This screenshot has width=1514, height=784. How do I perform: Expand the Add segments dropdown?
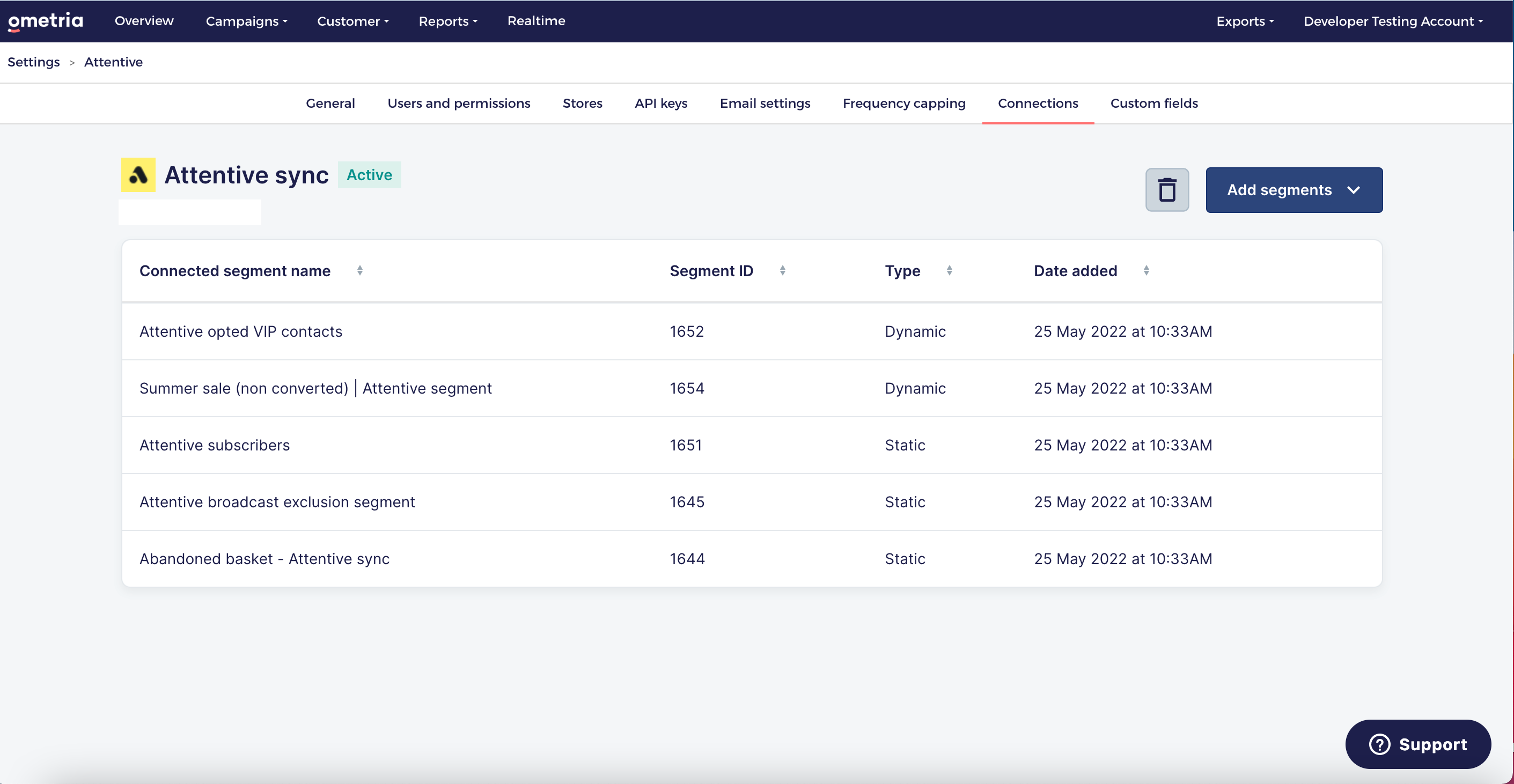1293,190
